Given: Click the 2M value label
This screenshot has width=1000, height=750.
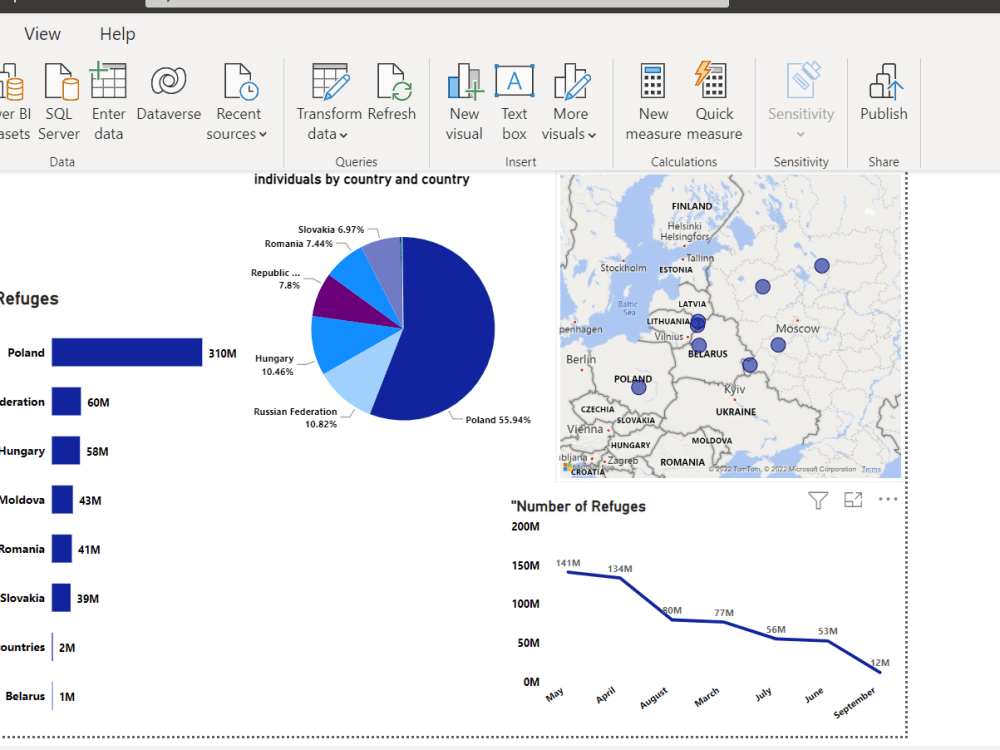Looking at the screenshot, I should click(67, 648).
